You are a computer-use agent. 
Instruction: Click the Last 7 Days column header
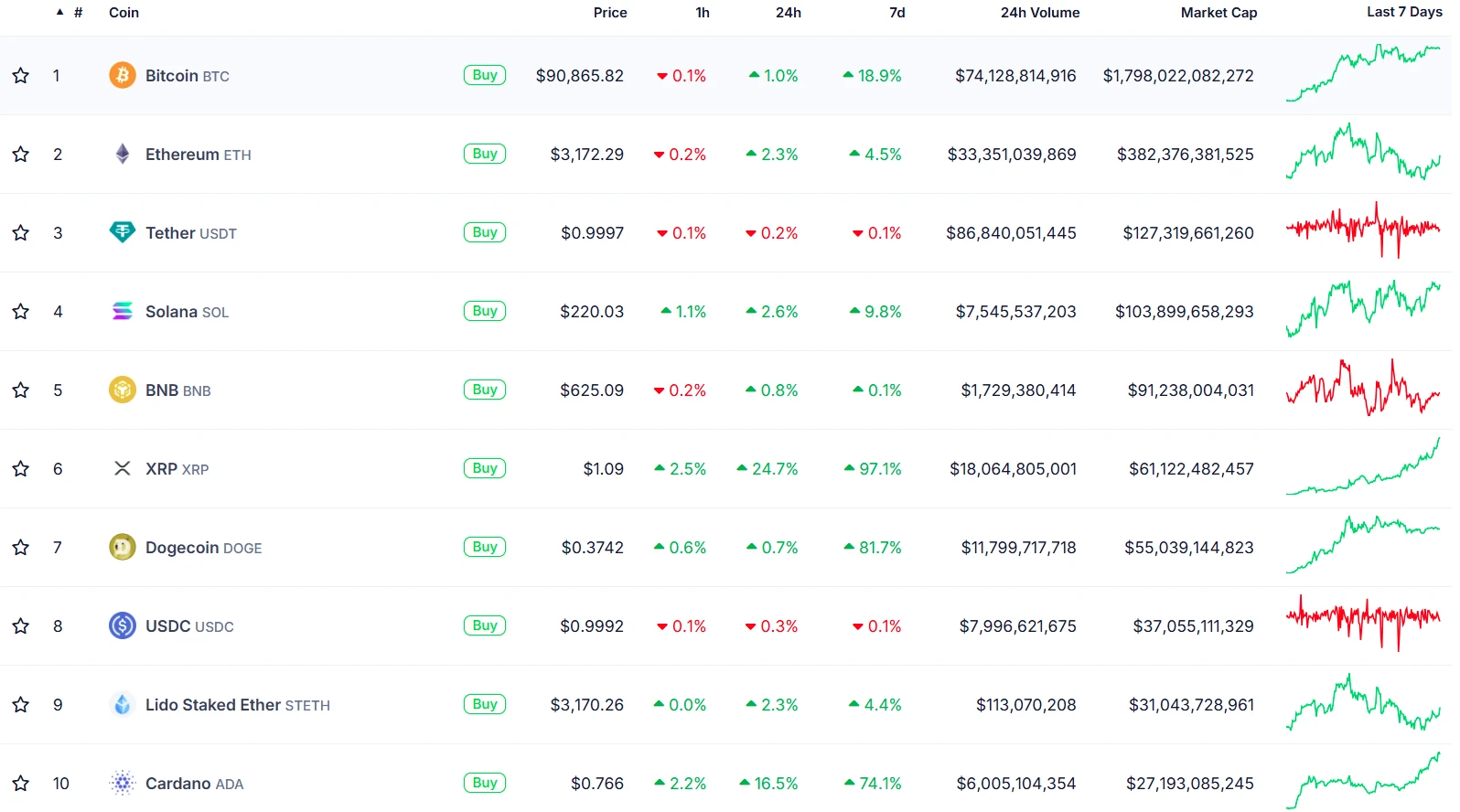point(1404,12)
